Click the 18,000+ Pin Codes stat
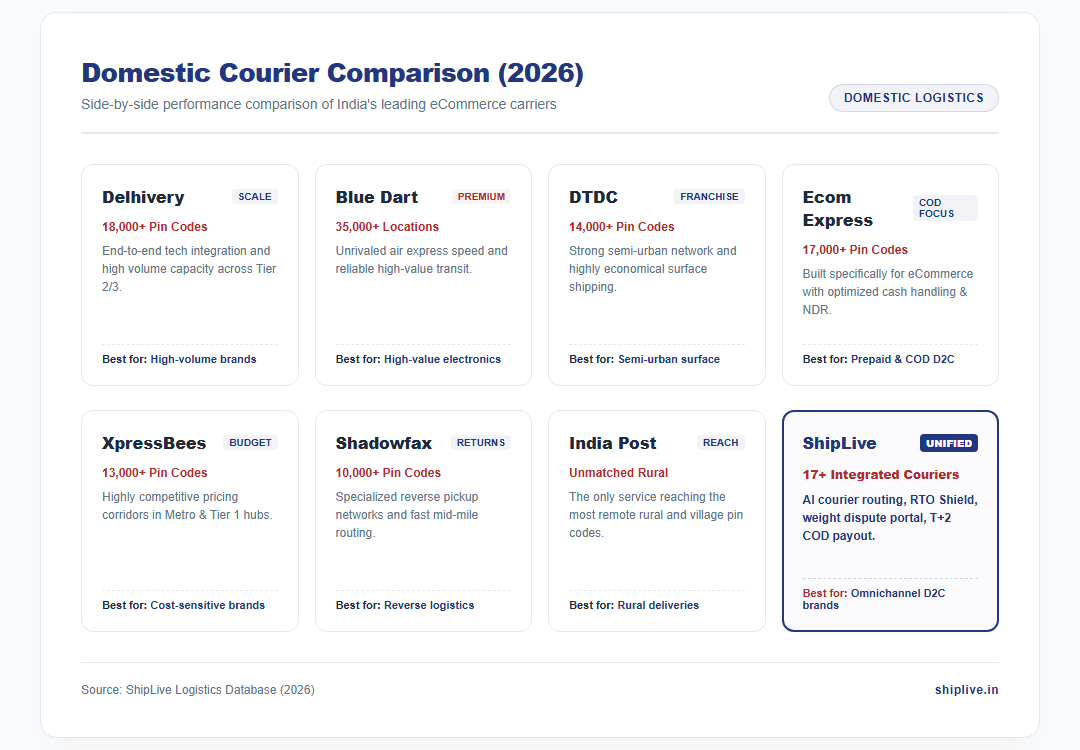The height and width of the screenshot is (750, 1080). coord(154,227)
